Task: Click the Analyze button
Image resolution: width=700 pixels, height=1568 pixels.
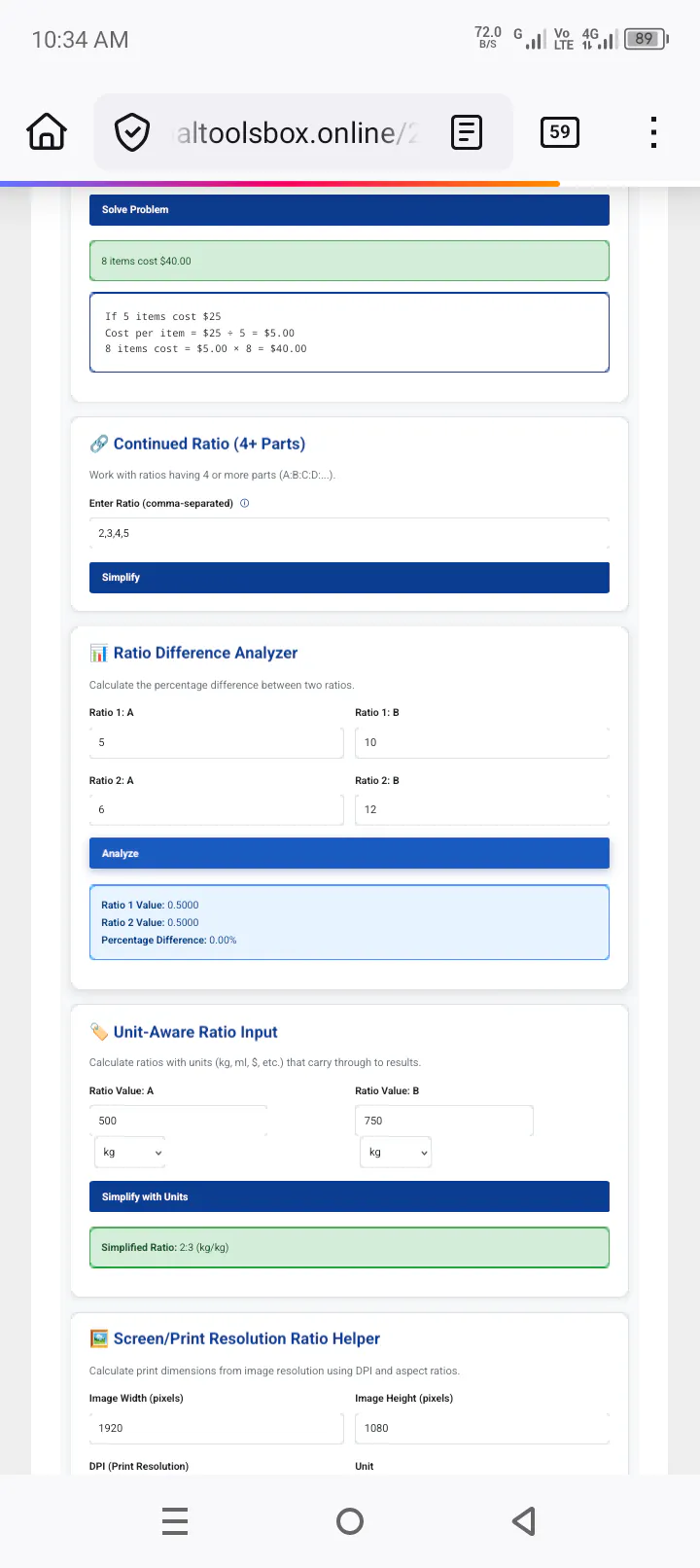Action: pyautogui.click(x=349, y=853)
